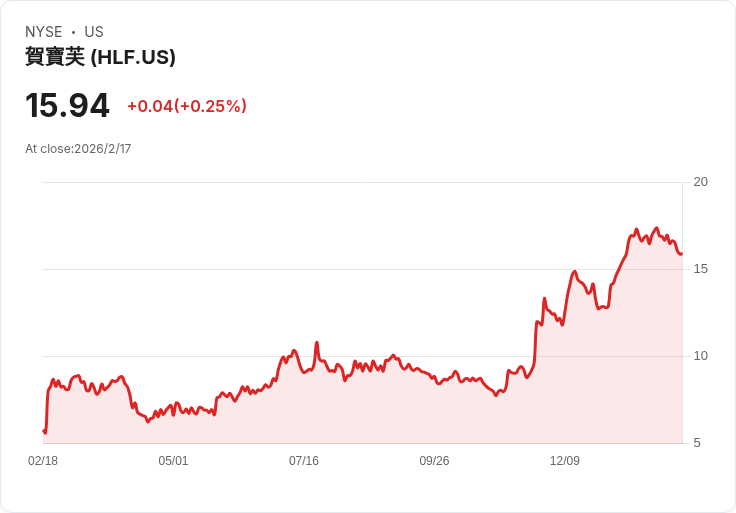736x513 pixels.
Task: Select the 09/26 date on x-axis
Action: tap(434, 461)
